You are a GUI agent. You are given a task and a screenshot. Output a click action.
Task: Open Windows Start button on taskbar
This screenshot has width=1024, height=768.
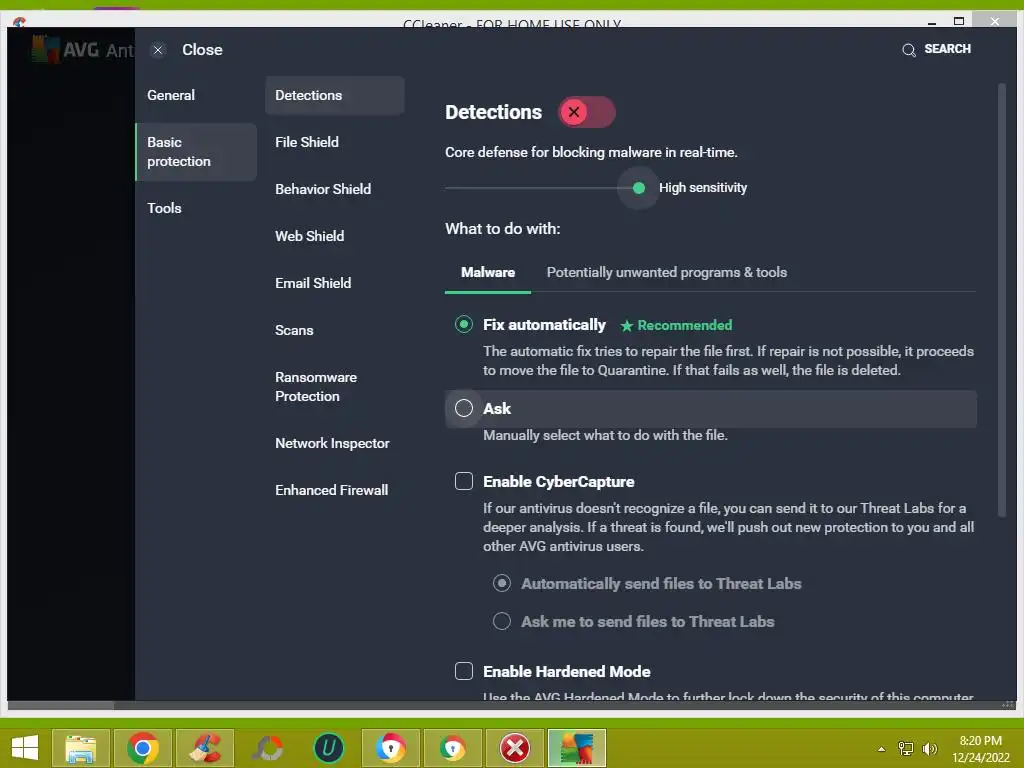coord(25,748)
